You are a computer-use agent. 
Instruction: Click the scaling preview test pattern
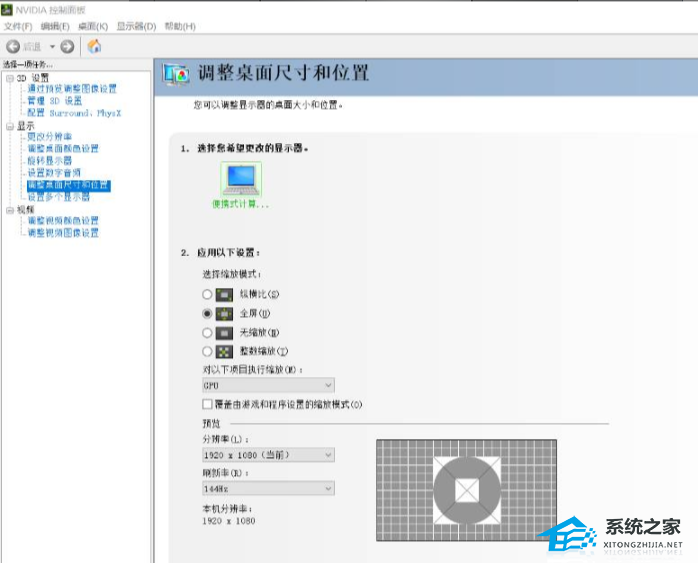point(466,490)
